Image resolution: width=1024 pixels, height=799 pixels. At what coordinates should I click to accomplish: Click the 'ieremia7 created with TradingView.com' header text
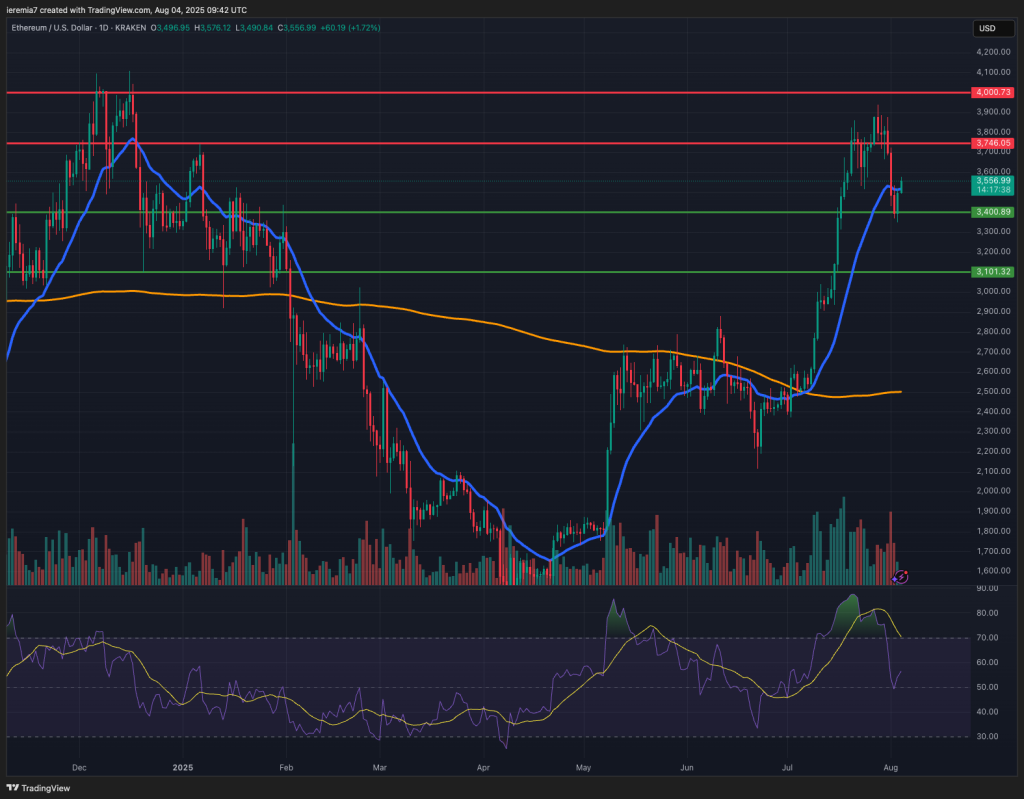[x=78, y=10]
